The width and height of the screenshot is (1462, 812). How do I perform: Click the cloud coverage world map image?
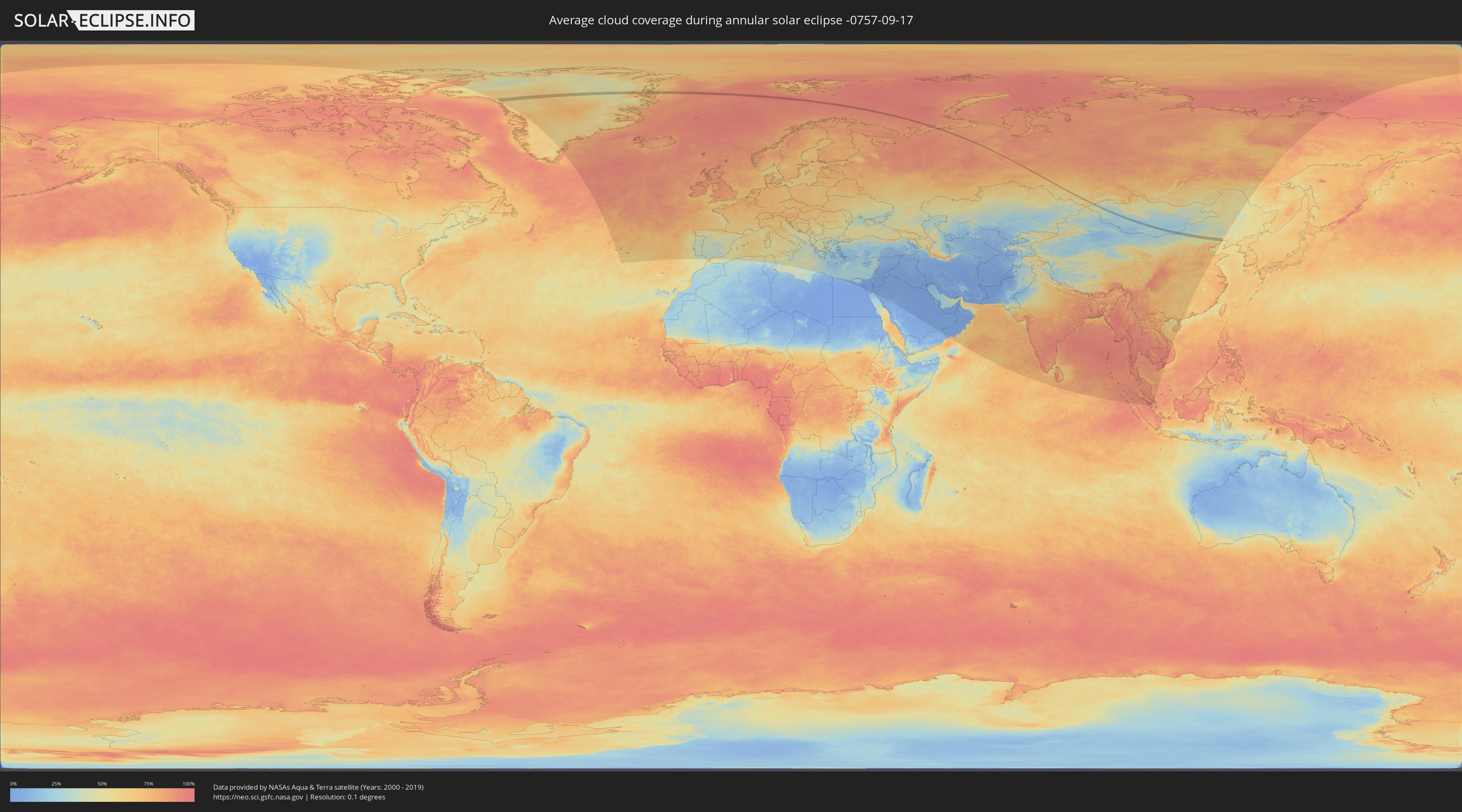(731, 406)
